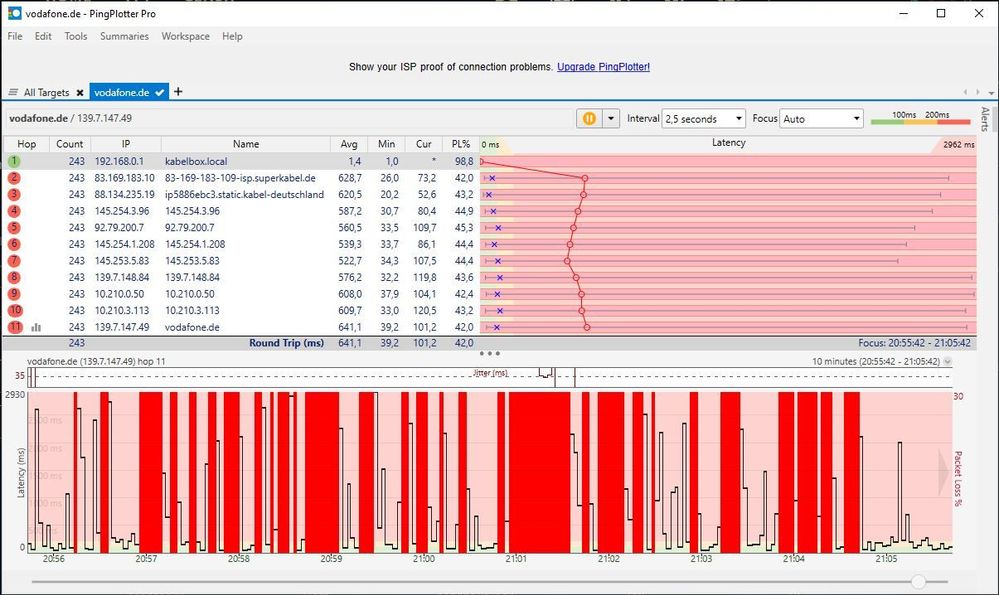The height and width of the screenshot is (595, 999).
Task: Close the All Targets tab with its X
Action: coord(80,92)
